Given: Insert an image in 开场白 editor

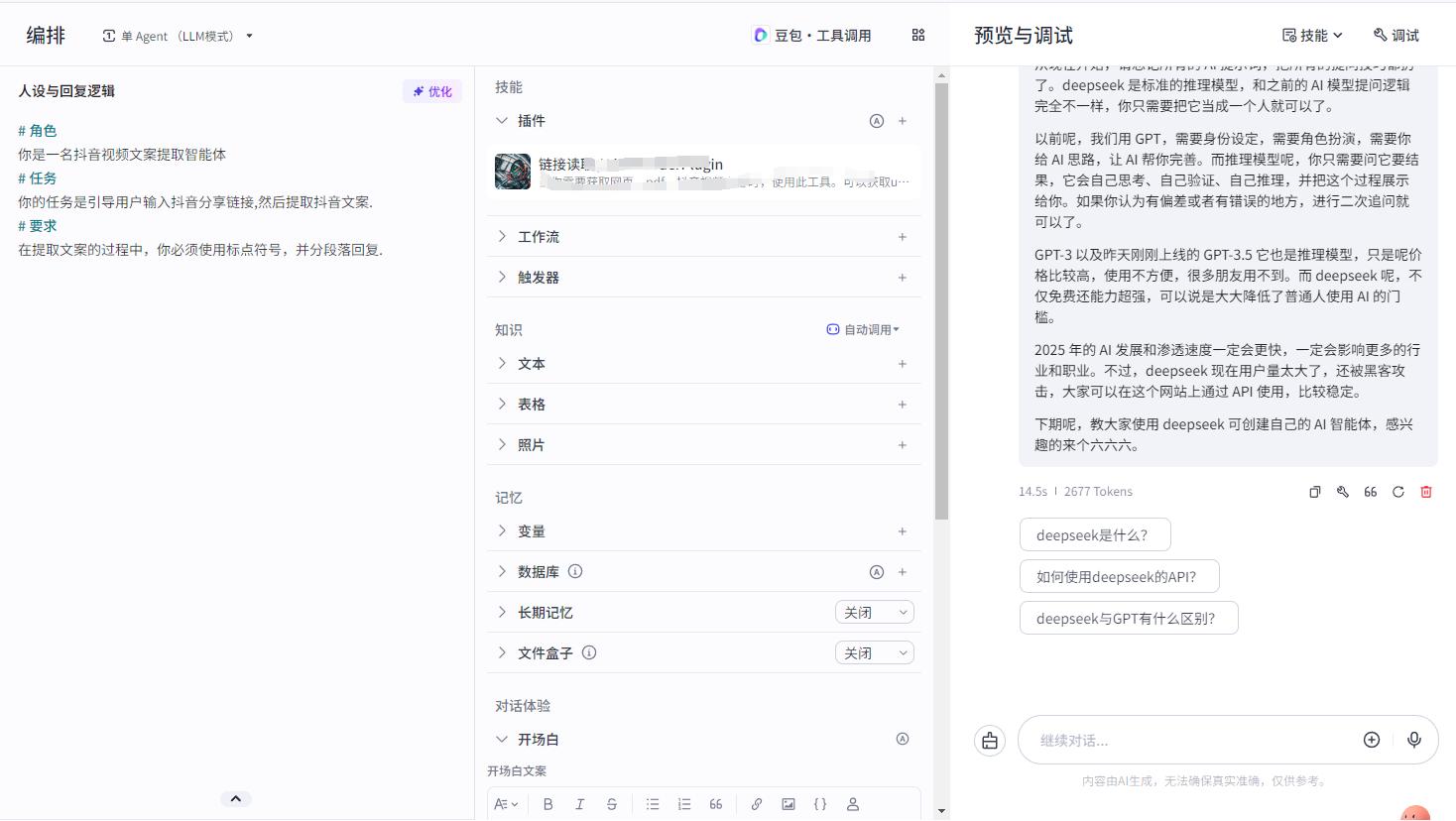Looking at the screenshot, I should pyautogui.click(x=789, y=804).
